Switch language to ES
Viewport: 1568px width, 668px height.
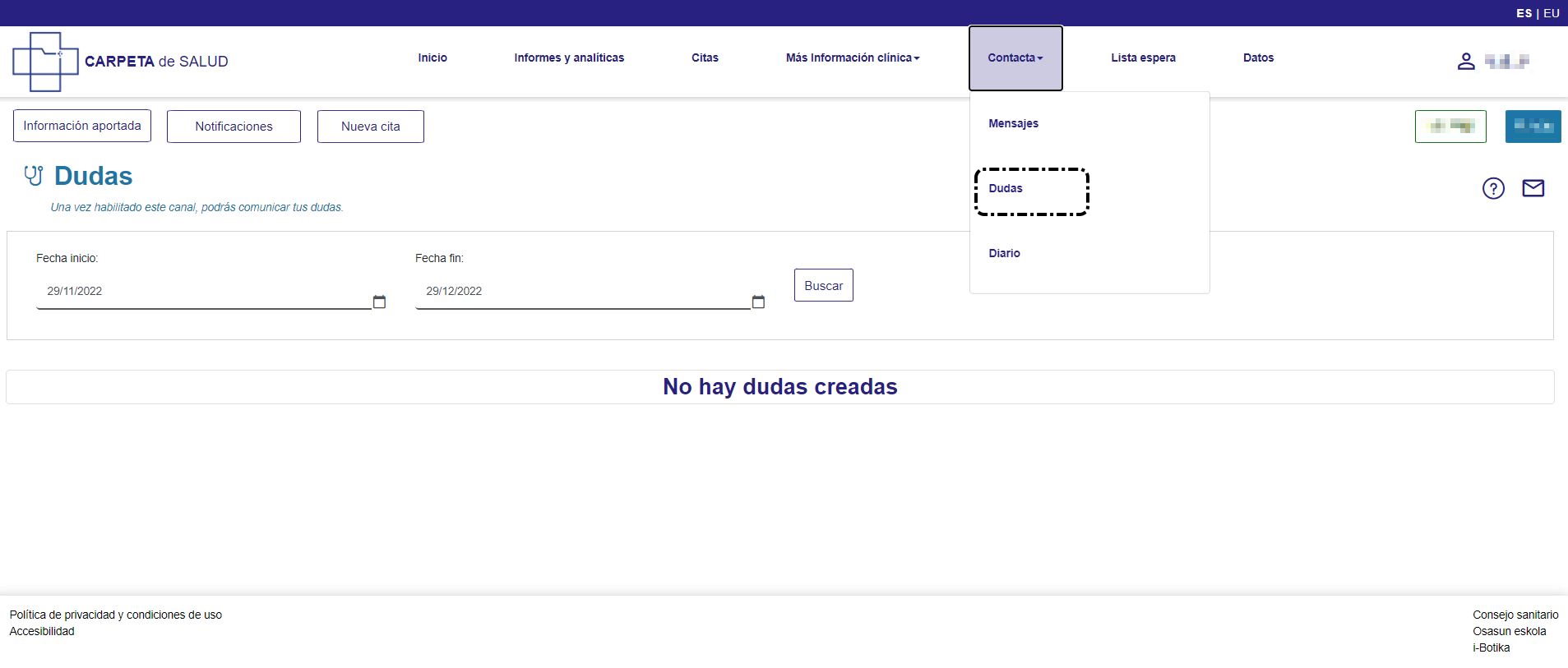click(x=1524, y=13)
